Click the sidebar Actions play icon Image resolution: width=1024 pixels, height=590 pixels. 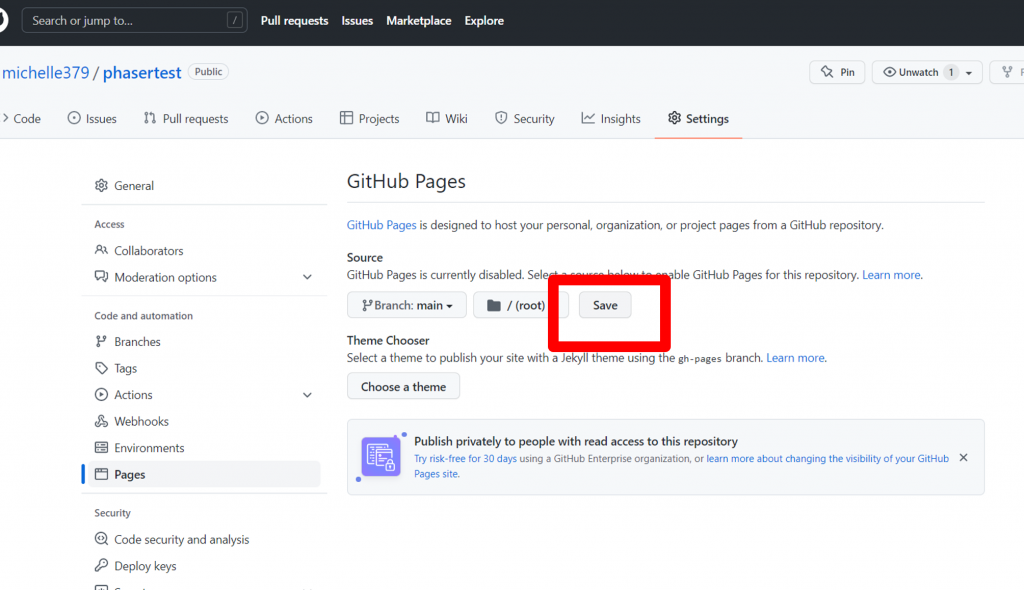coord(101,394)
